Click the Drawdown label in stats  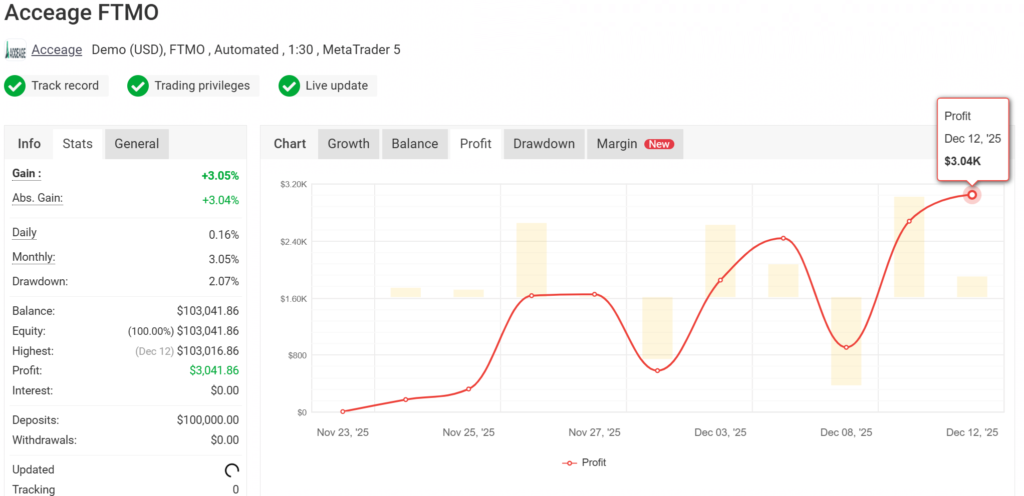[39, 281]
